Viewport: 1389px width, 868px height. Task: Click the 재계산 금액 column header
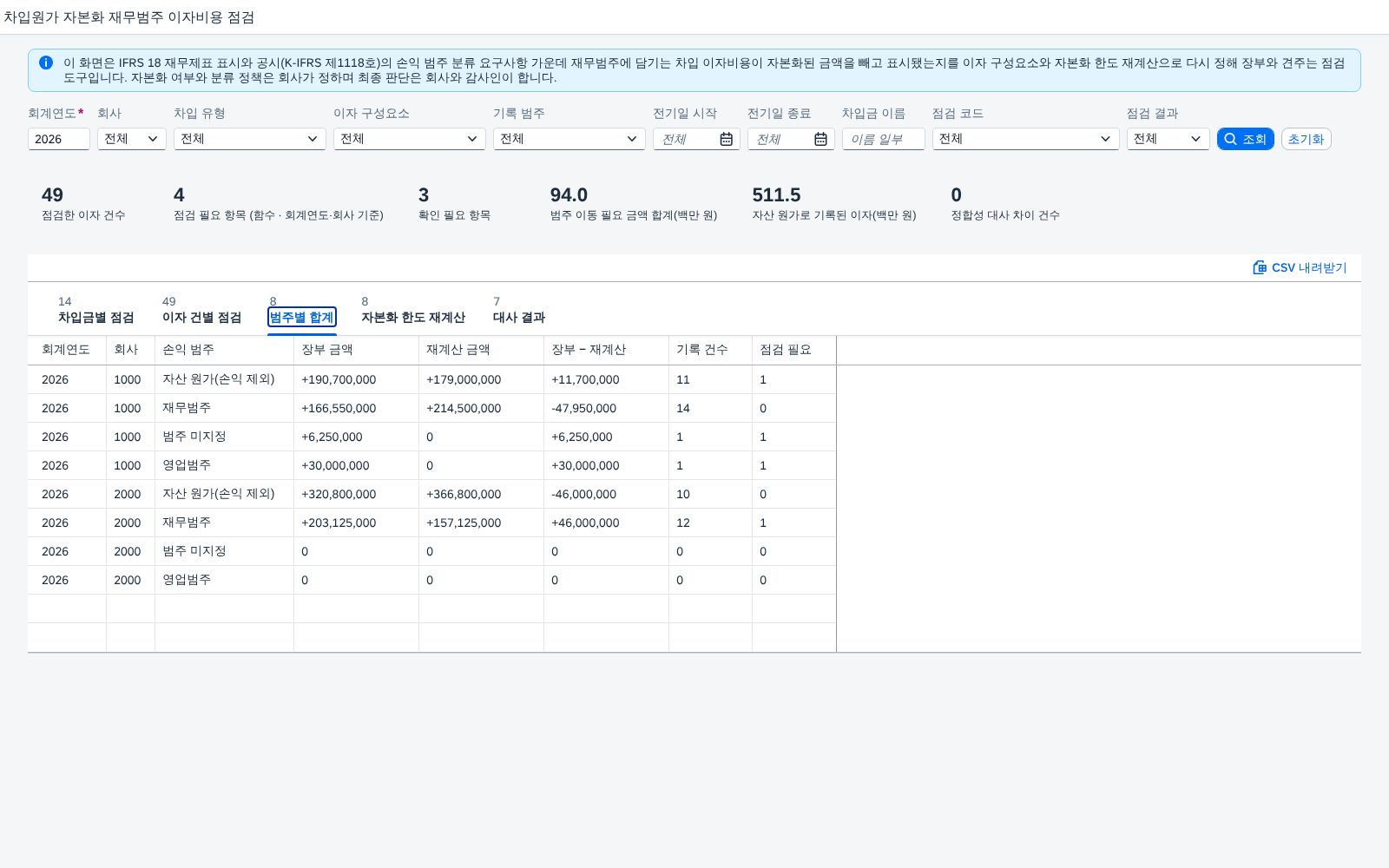[481, 350]
